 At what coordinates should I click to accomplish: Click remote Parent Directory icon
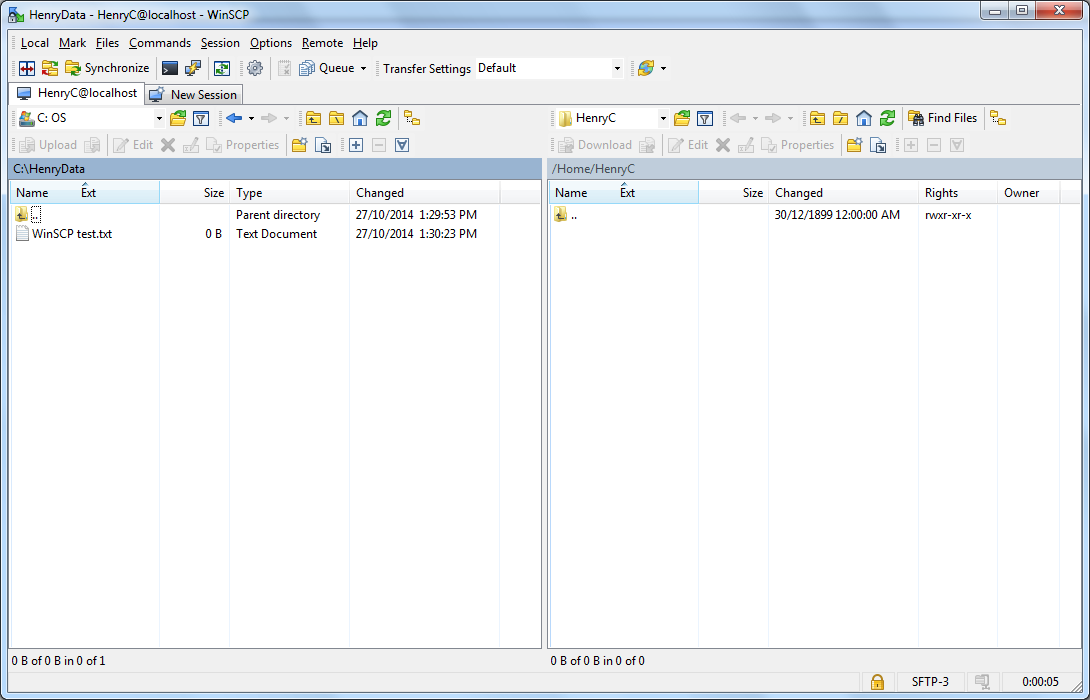click(x=818, y=118)
